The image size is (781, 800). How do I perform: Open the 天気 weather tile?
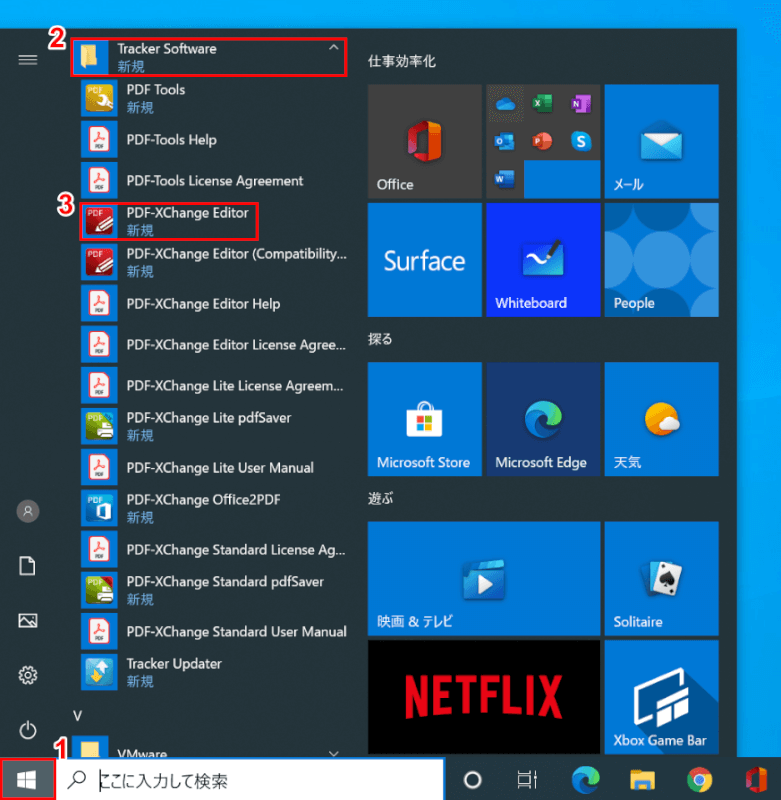point(662,419)
